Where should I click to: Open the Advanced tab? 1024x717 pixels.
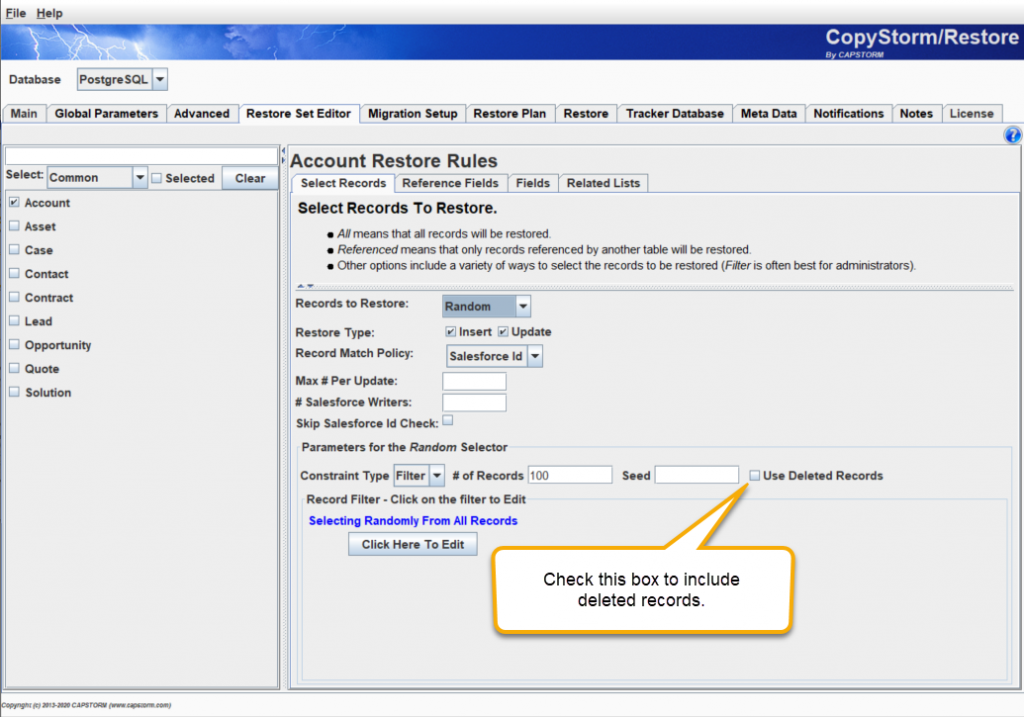coord(202,114)
